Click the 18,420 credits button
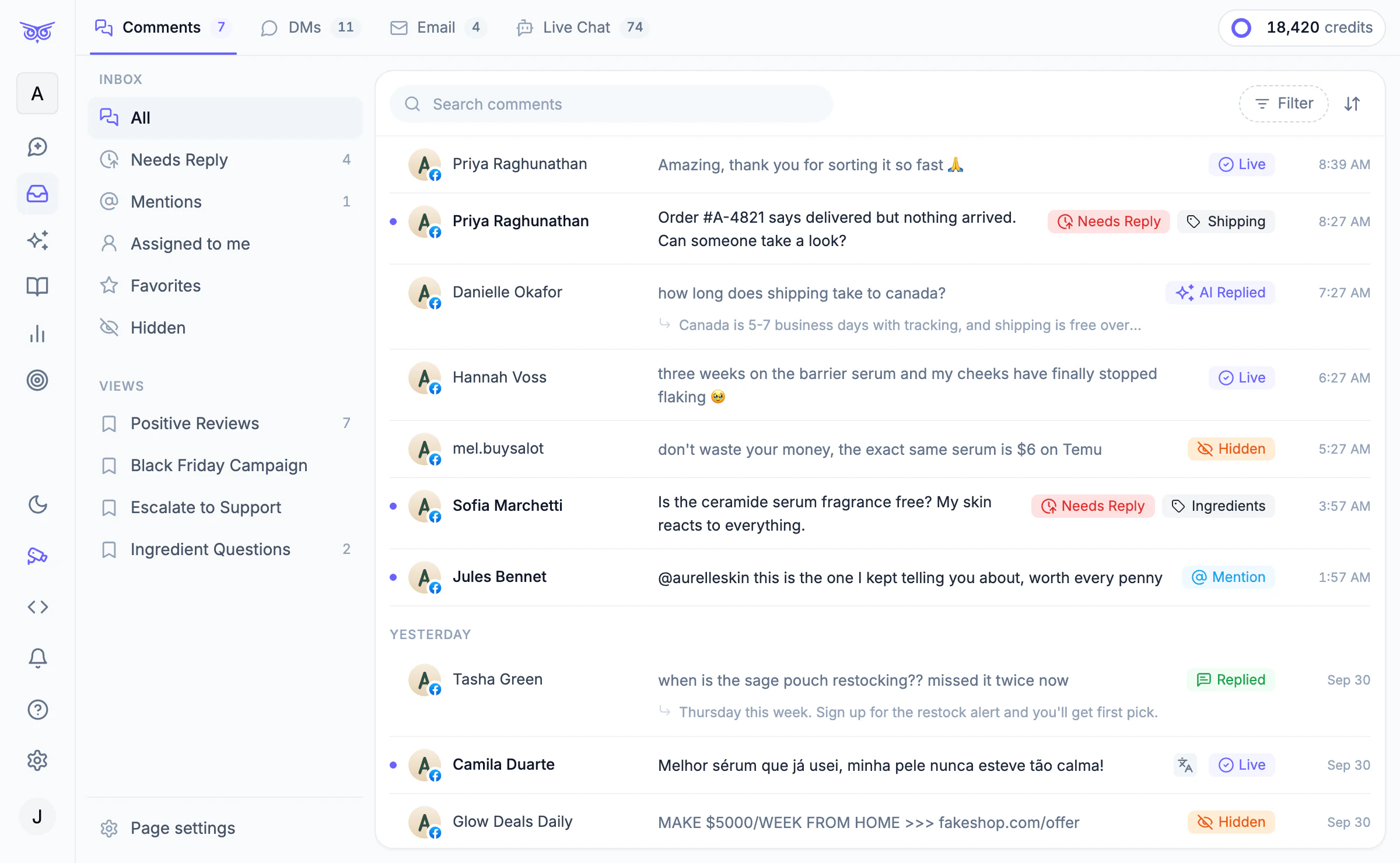Viewport: 1400px width, 863px height. 1301,27
